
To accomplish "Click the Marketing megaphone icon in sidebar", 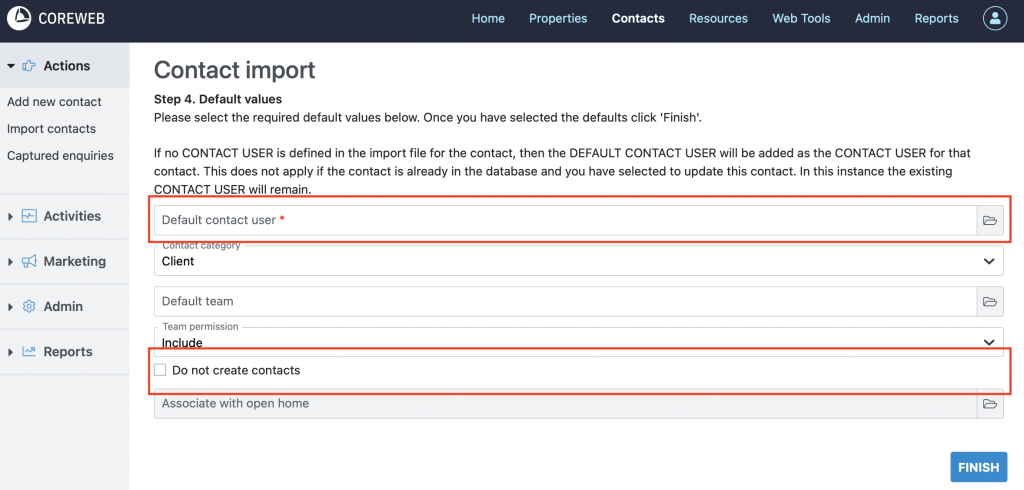I will pos(29,261).
